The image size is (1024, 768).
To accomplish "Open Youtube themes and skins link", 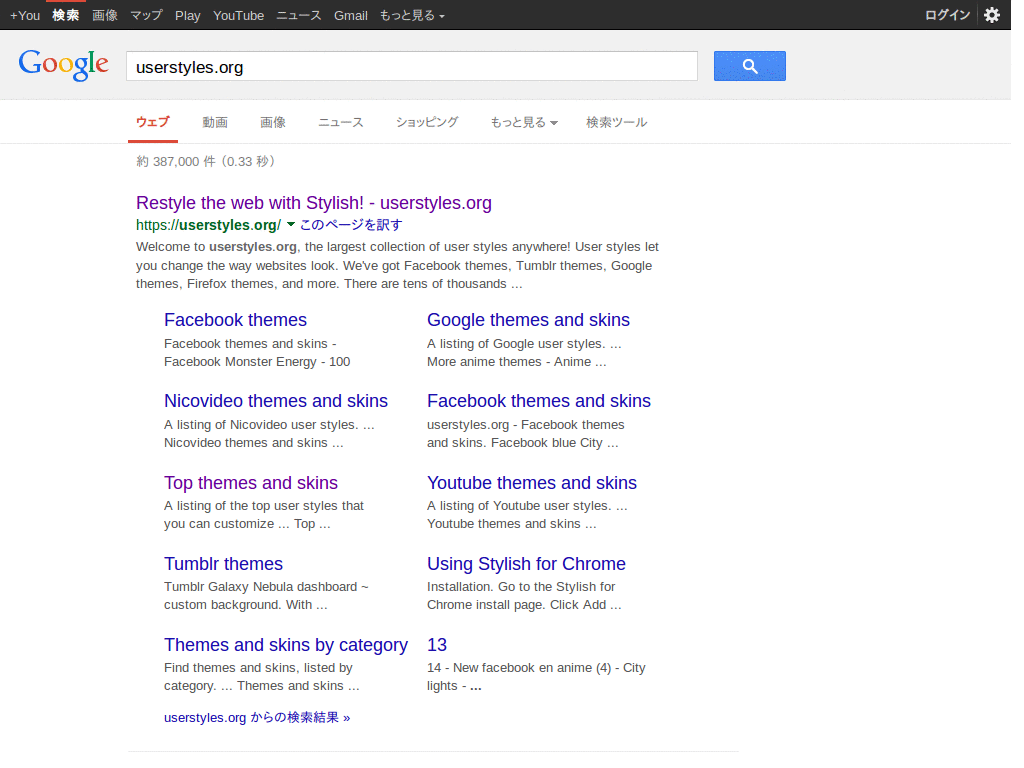I will (532, 483).
